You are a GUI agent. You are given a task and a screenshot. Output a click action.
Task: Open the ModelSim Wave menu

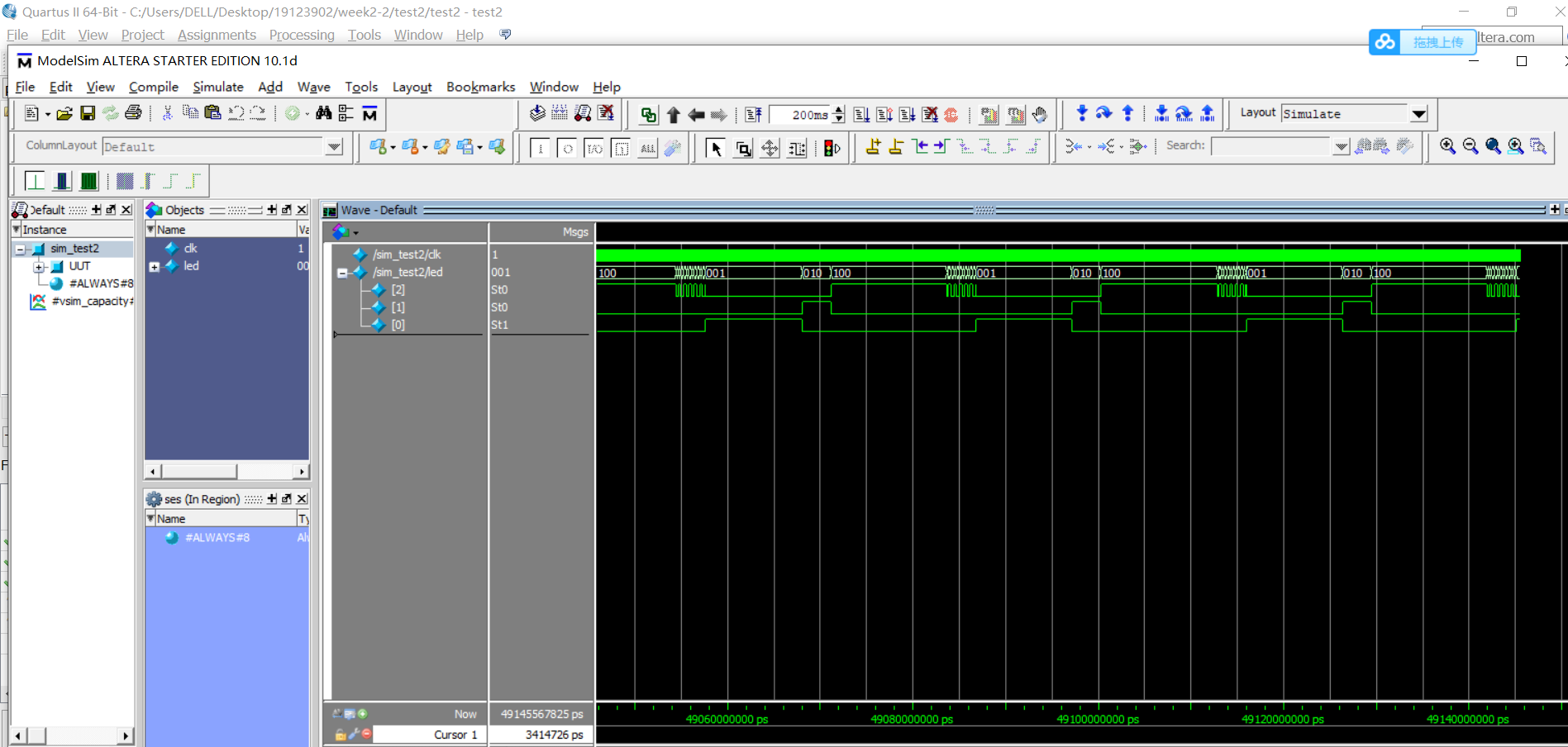pyautogui.click(x=313, y=87)
